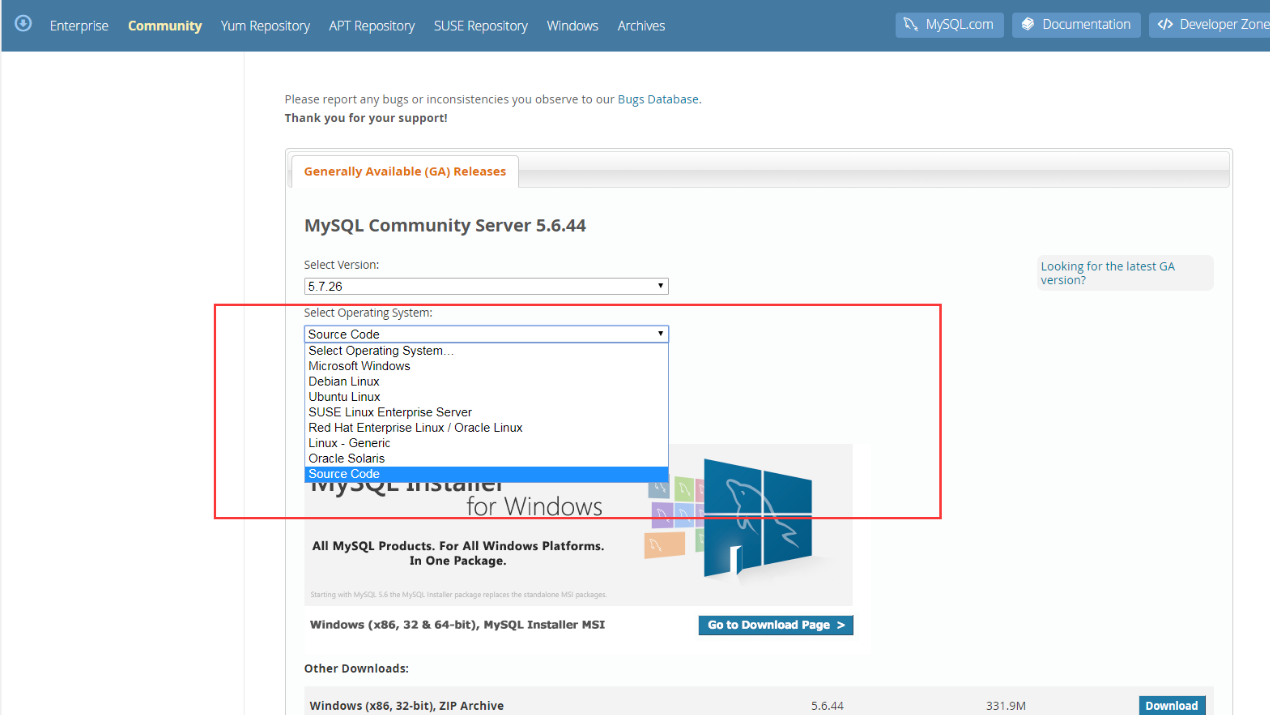
Task: Choose highlighted Source Code option in list
Action: click(486, 474)
